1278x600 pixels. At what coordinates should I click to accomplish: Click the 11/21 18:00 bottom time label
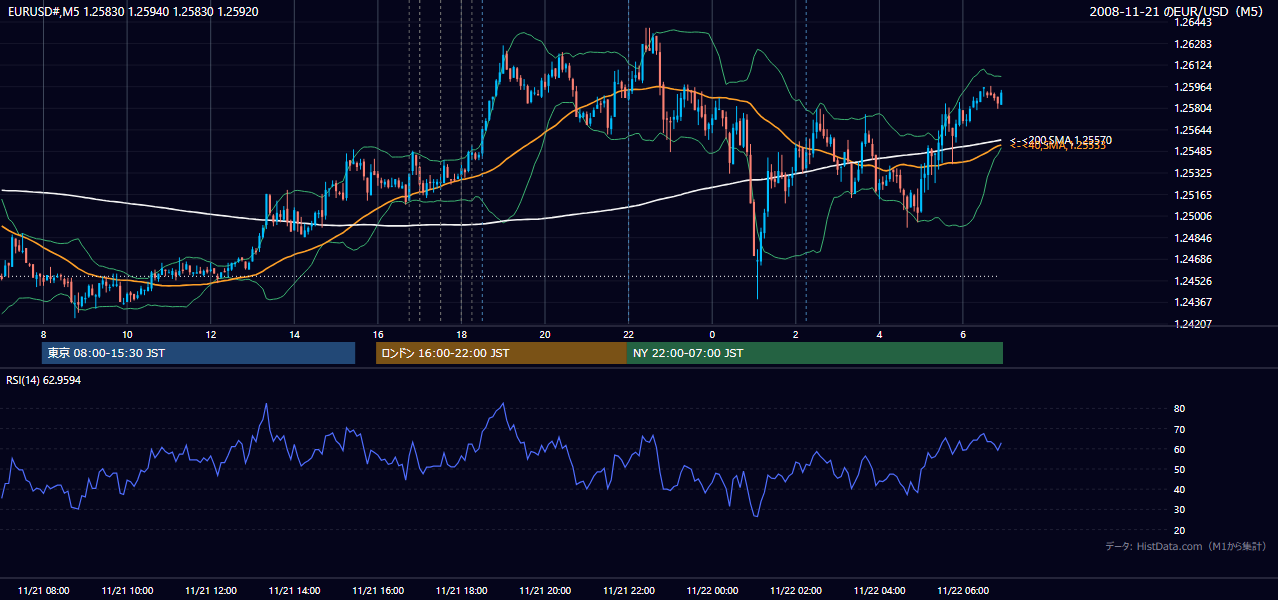click(x=462, y=591)
